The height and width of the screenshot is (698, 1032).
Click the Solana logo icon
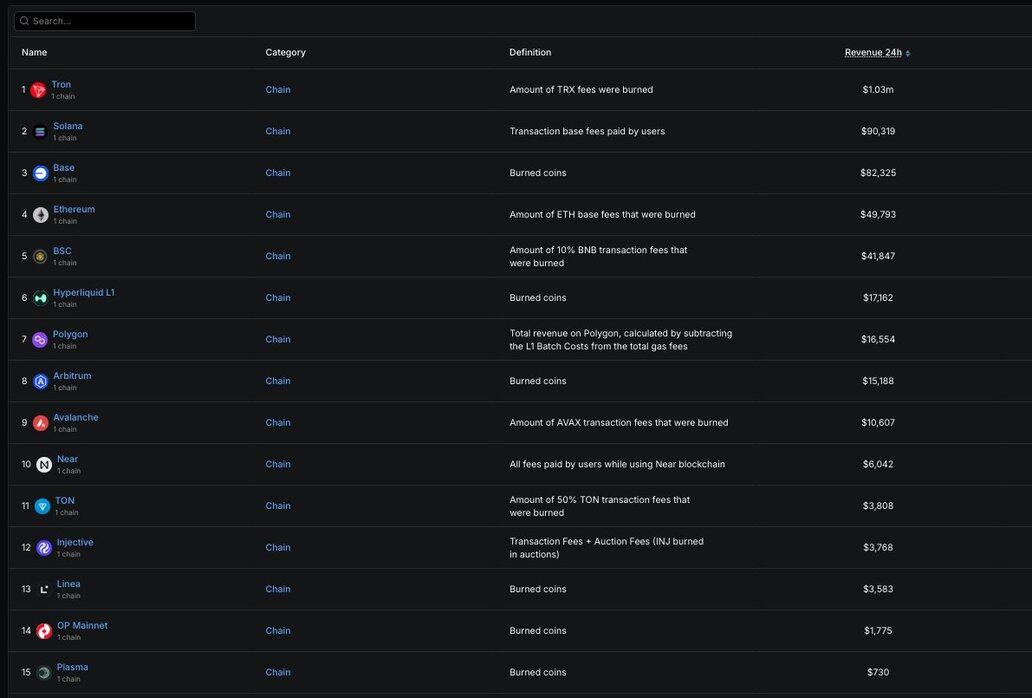40,131
